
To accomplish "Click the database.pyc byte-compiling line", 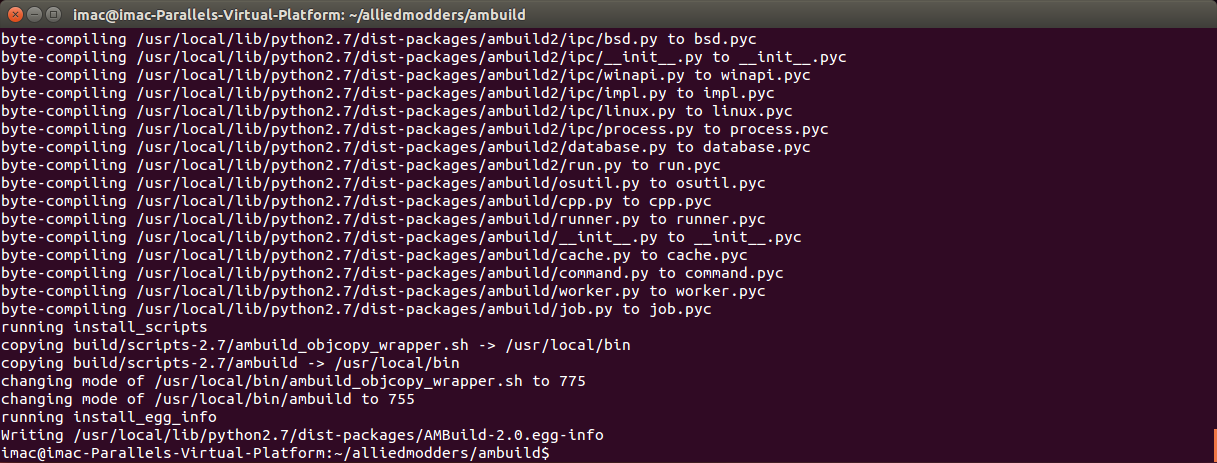I will [x=405, y=147].
